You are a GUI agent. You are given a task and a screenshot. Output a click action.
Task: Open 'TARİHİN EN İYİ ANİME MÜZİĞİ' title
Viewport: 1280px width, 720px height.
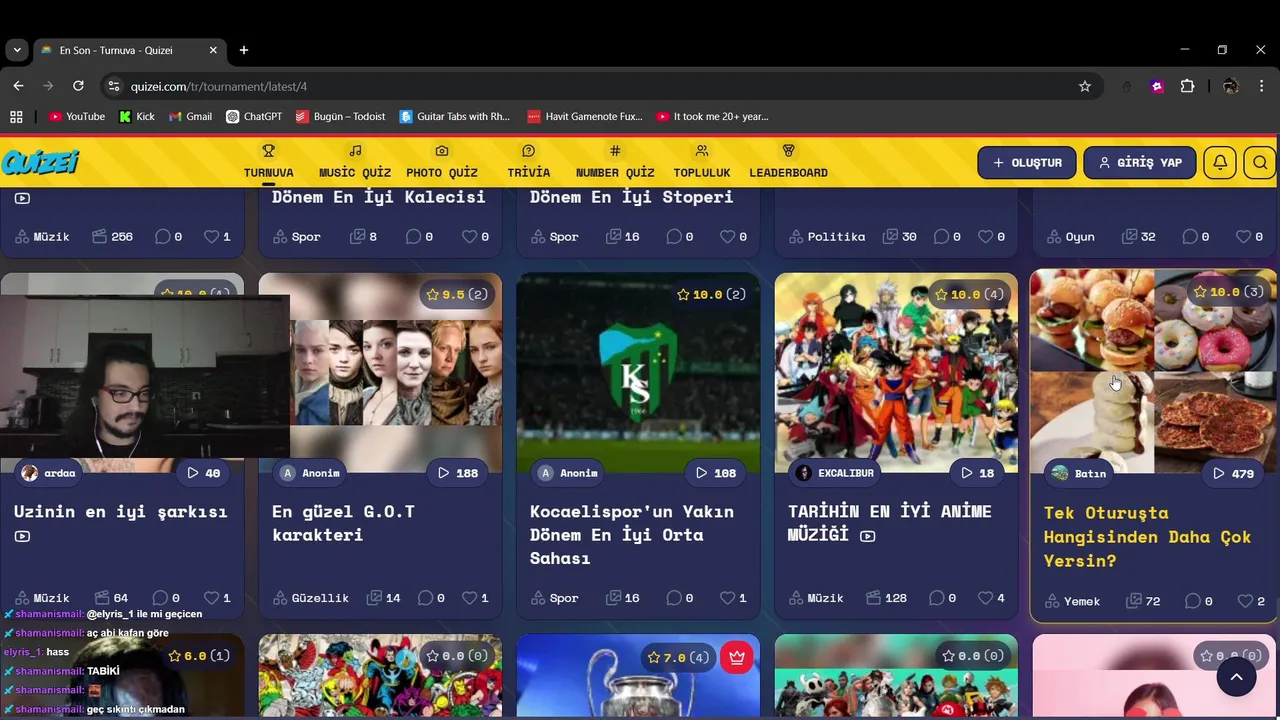click(890, 523)
